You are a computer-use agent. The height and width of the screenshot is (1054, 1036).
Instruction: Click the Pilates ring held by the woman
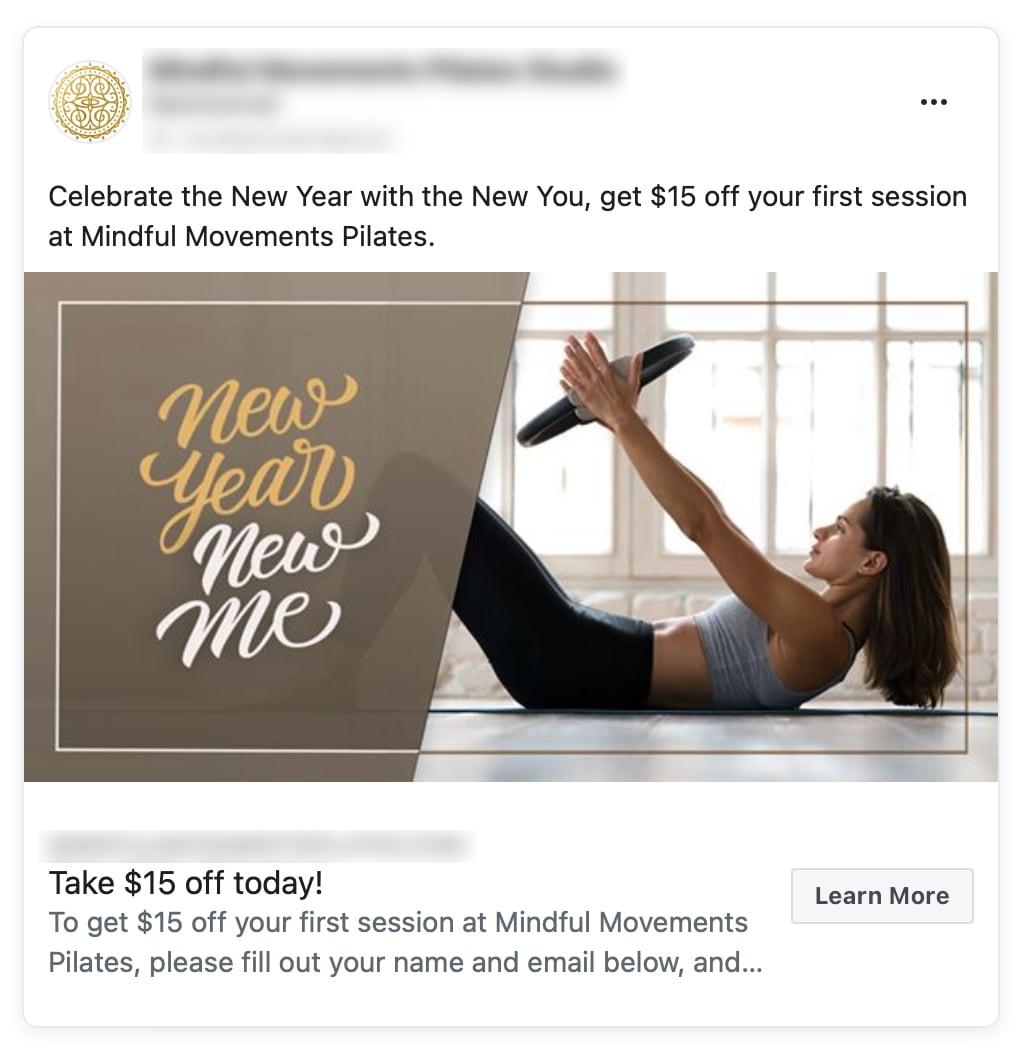[x=605, y=391]
